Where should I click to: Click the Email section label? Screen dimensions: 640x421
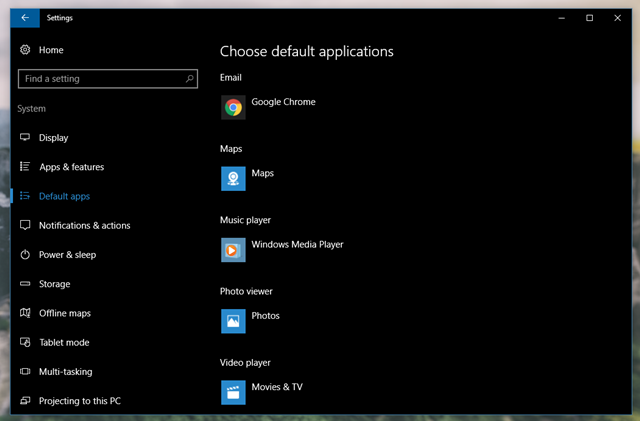(231, 78)
